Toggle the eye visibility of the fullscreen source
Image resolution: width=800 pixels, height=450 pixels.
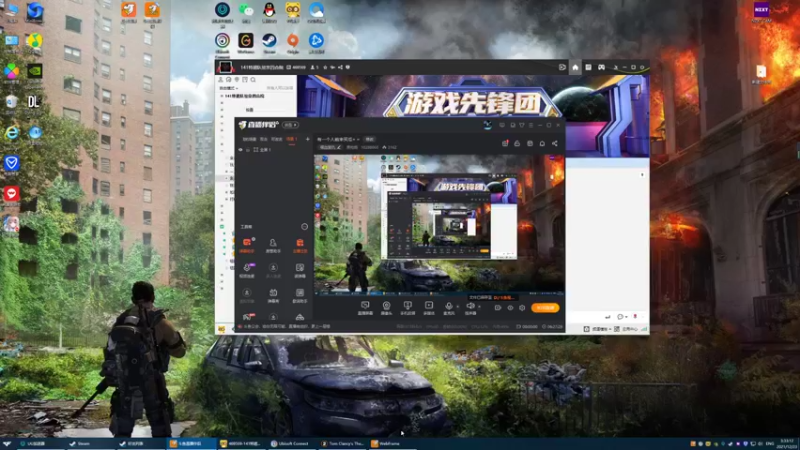[x=240, y=150]
